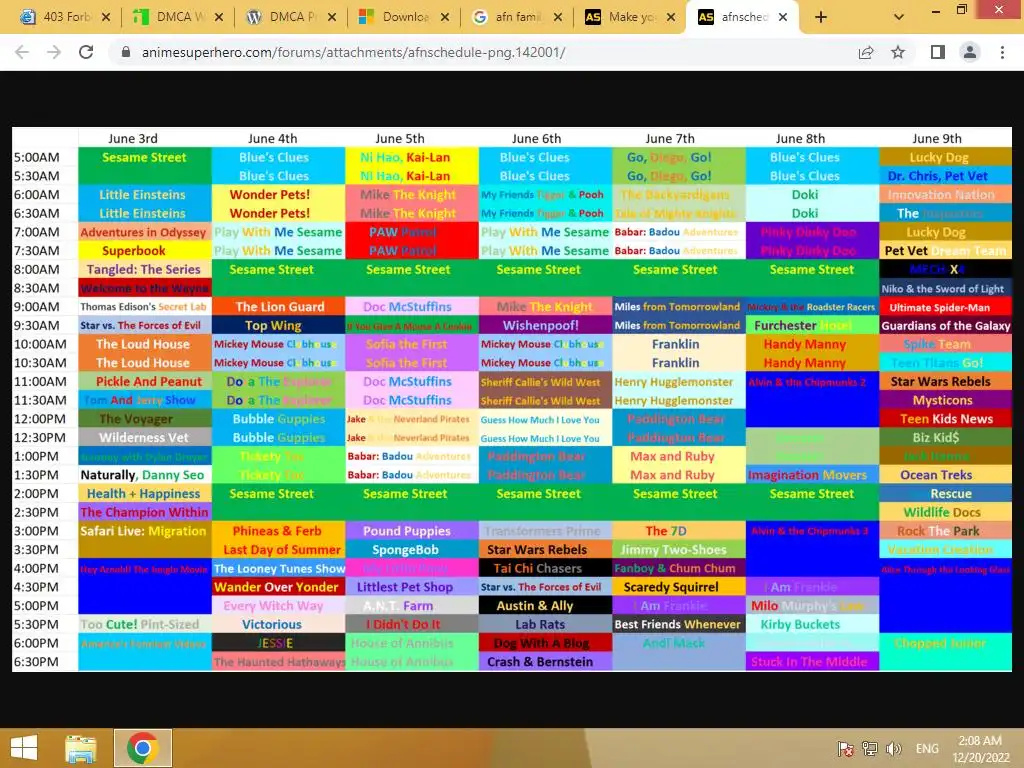This screenshot has height=768, width=1024.
Task: Click 'Wander Over Yonder' cell
Action: coord(279,587)
